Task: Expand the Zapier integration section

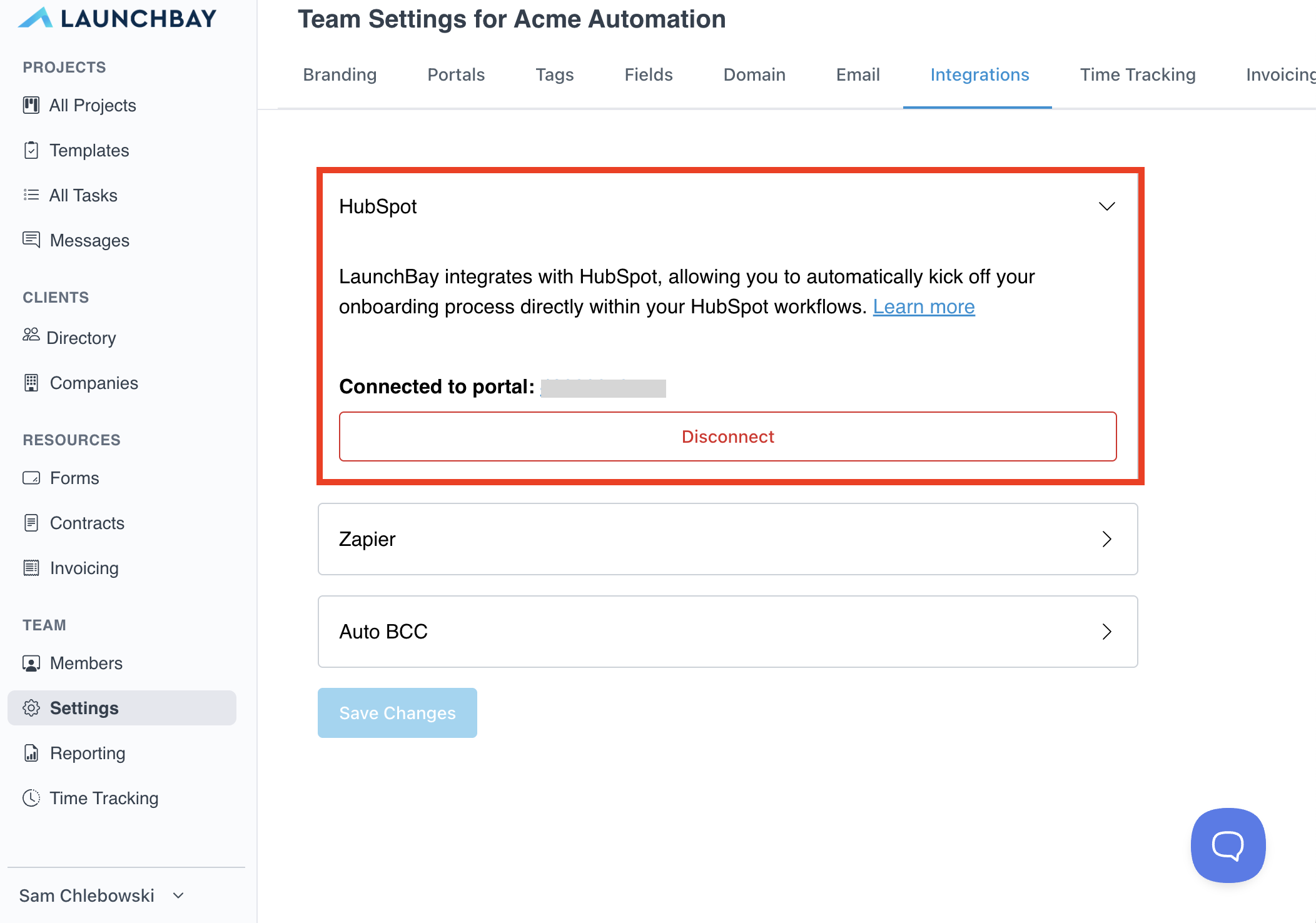Action: click(1106, 539)
